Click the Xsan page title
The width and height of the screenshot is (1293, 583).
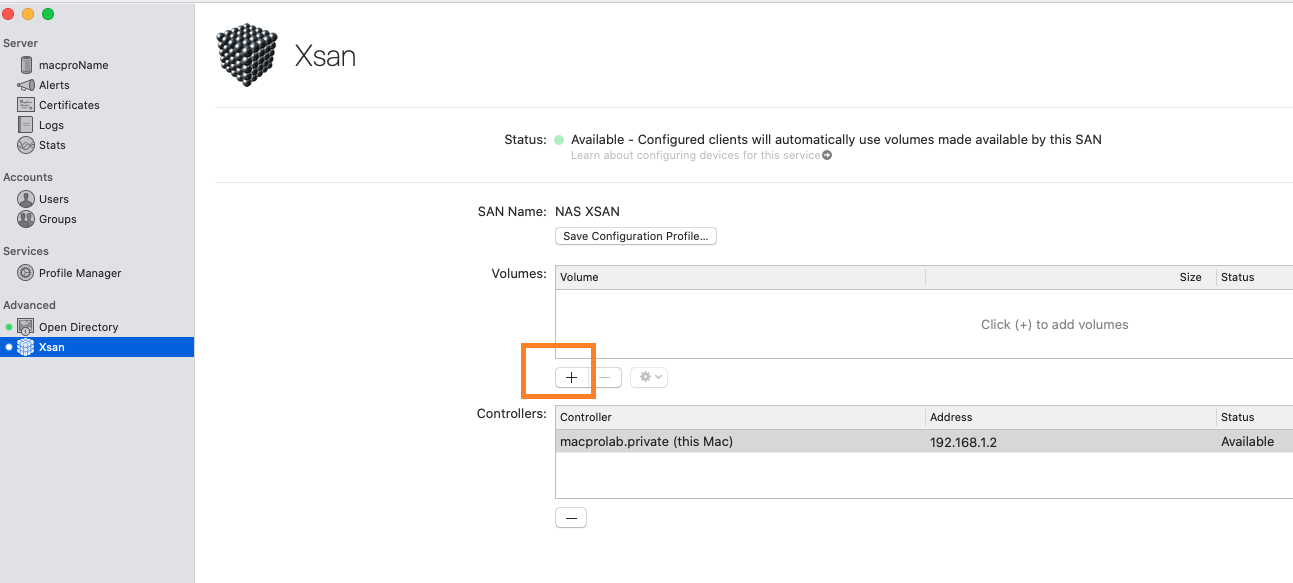(x=325, y=56)
